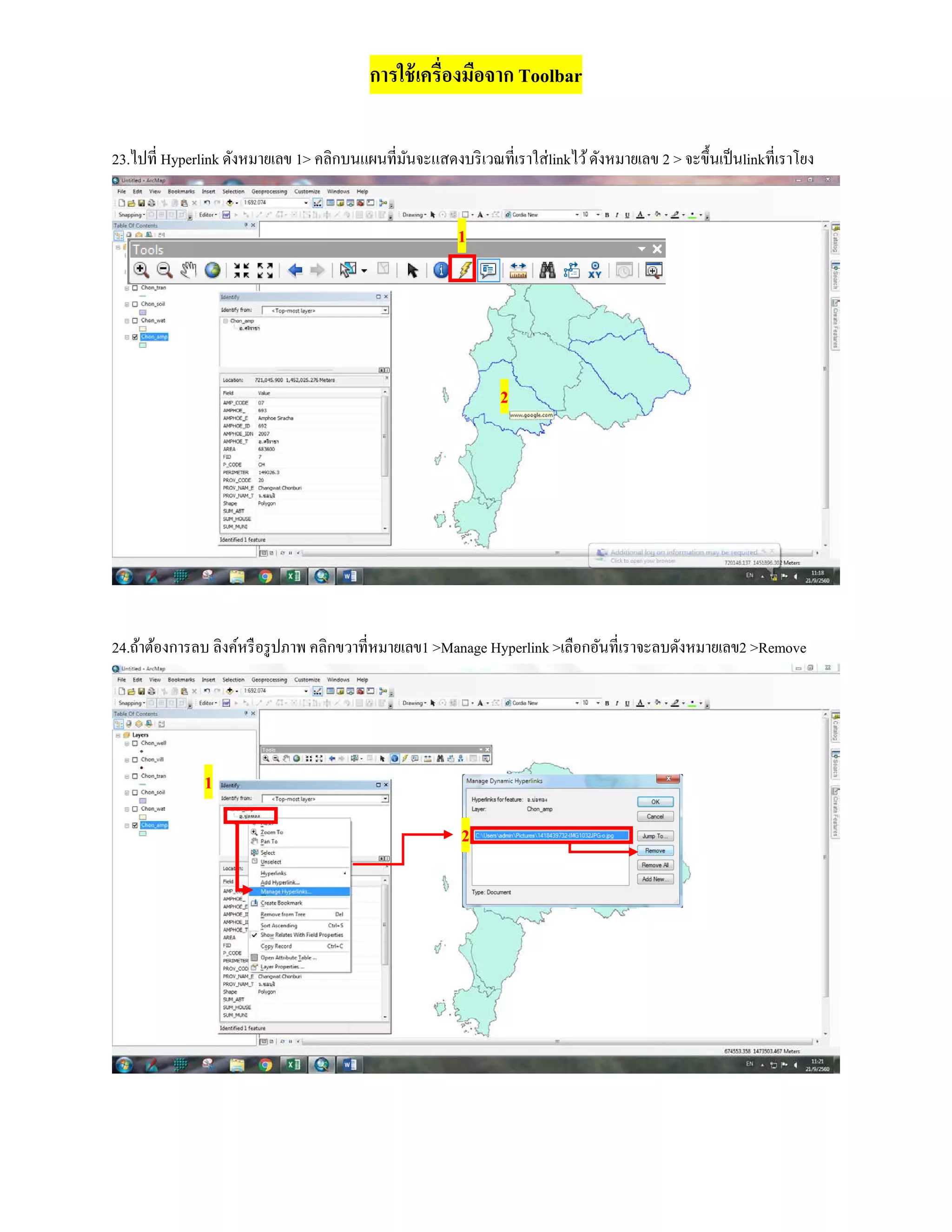
Task: Uncheck the Chon_amp layer checkbox in step 24 screenshot
Action: tap(135, 825)
